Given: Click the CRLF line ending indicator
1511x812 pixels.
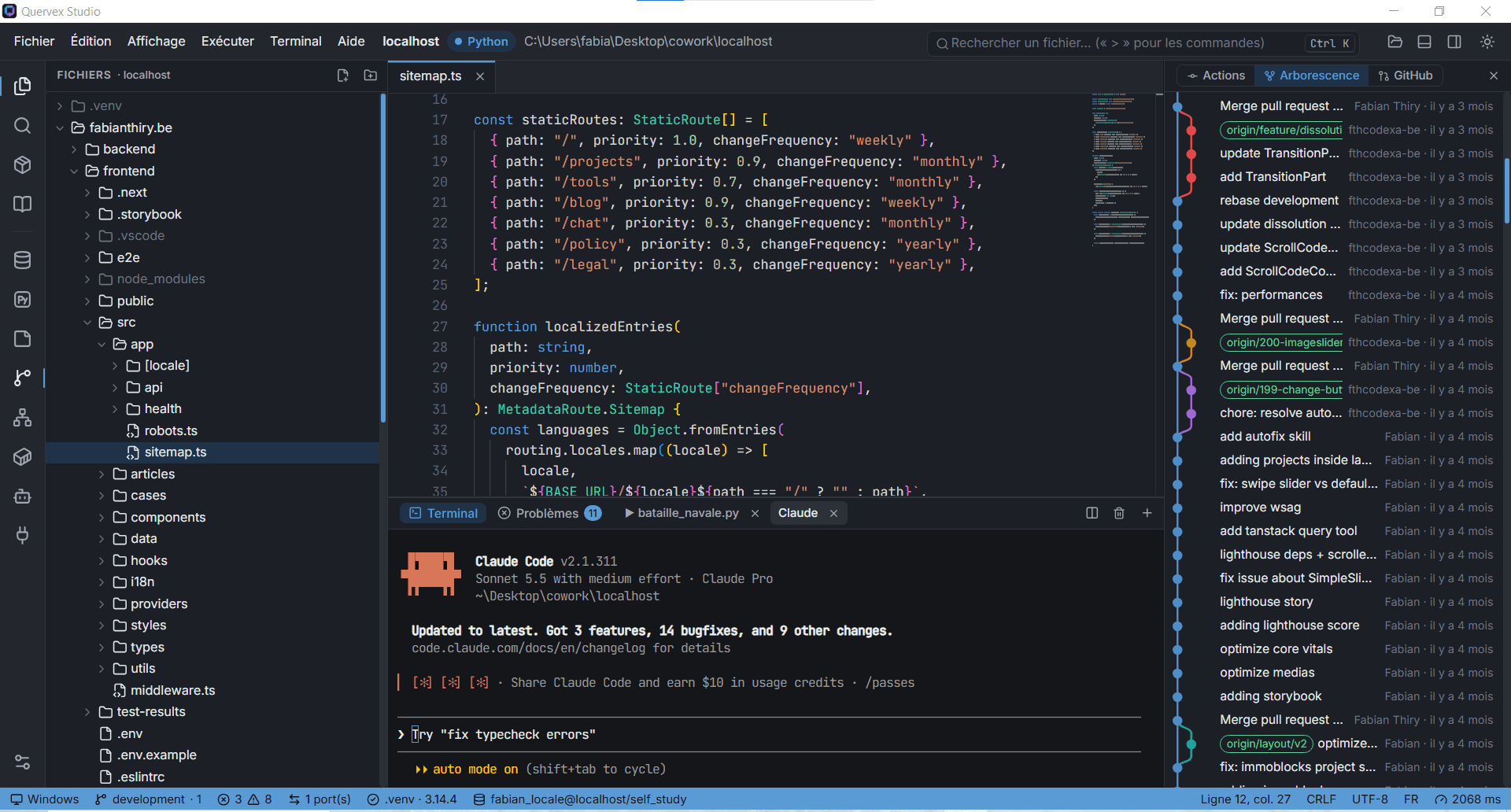Looking at the screenshot, I should (x=1321, y=799).
